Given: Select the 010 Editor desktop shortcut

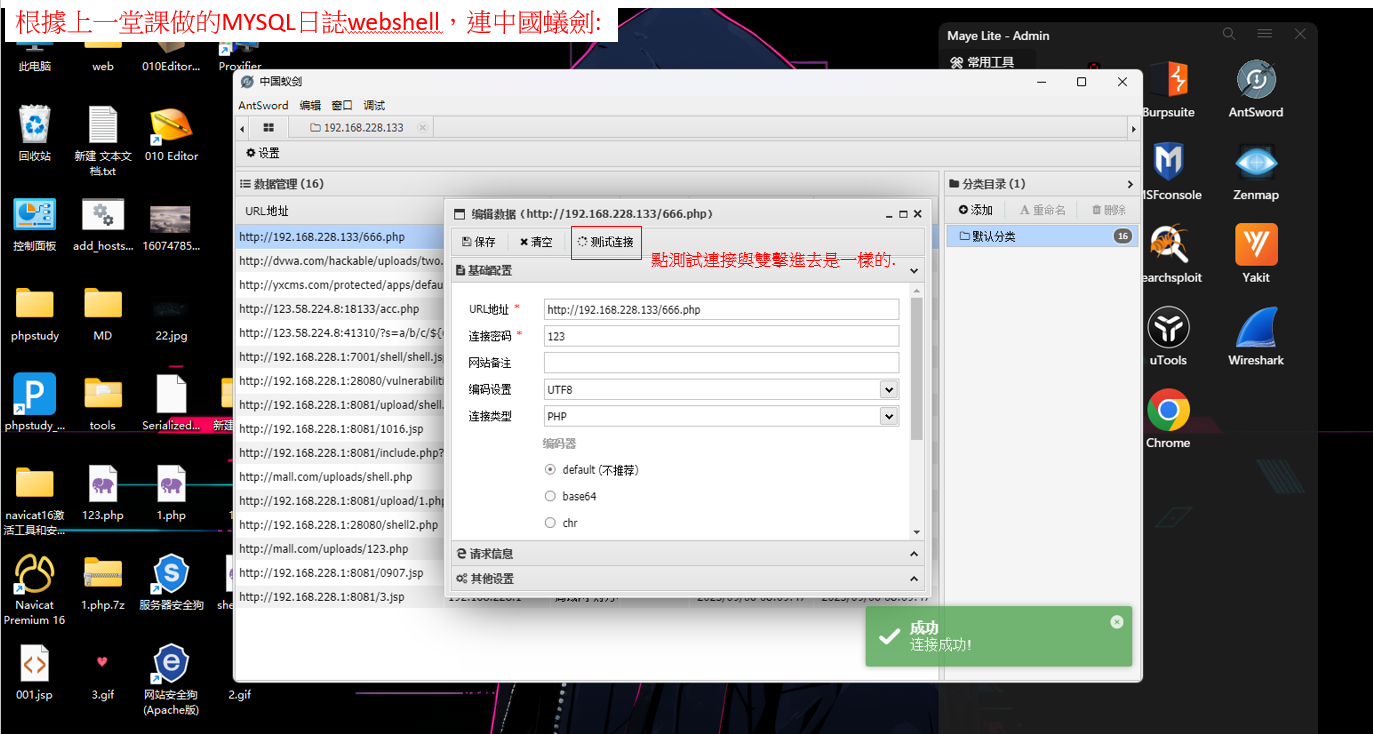Looking at the screenshot, I should pos(171,124).
